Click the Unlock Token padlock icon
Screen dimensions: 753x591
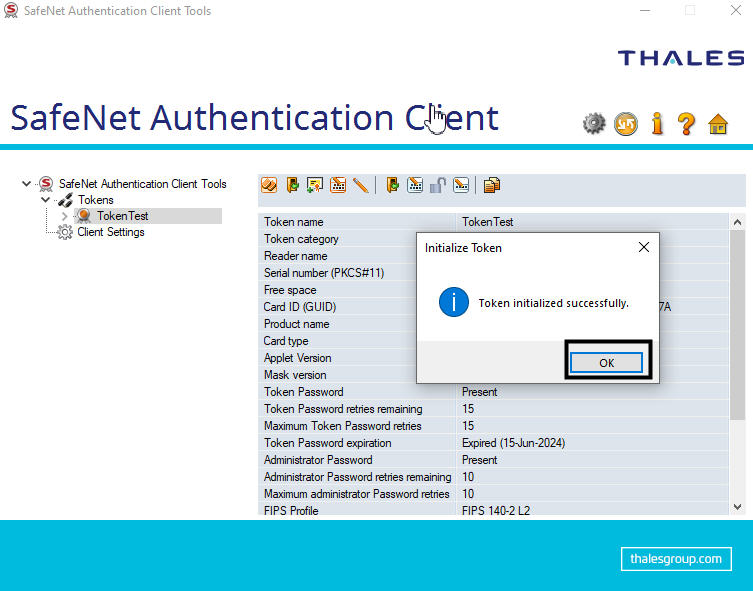click(x=438, y=185)
